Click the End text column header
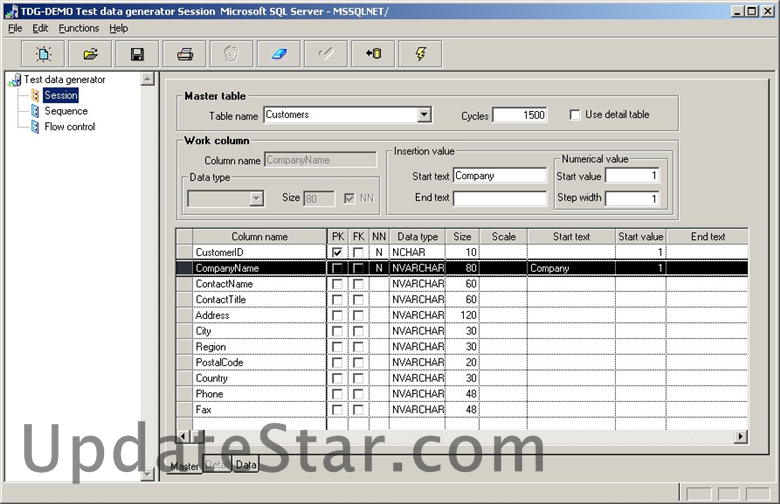The image size is (780, 504). pyautogui.click(x=707, y=237)
